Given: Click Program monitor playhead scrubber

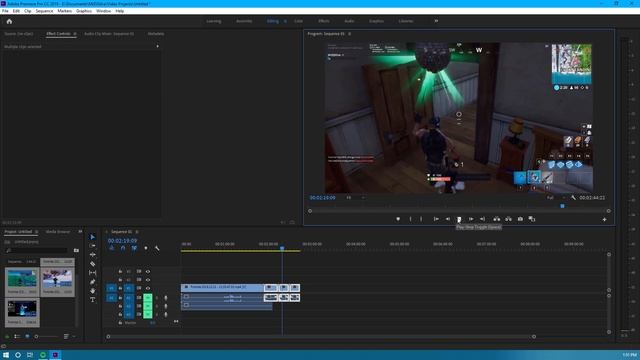Looking at the screenshot, I should 562,207.
